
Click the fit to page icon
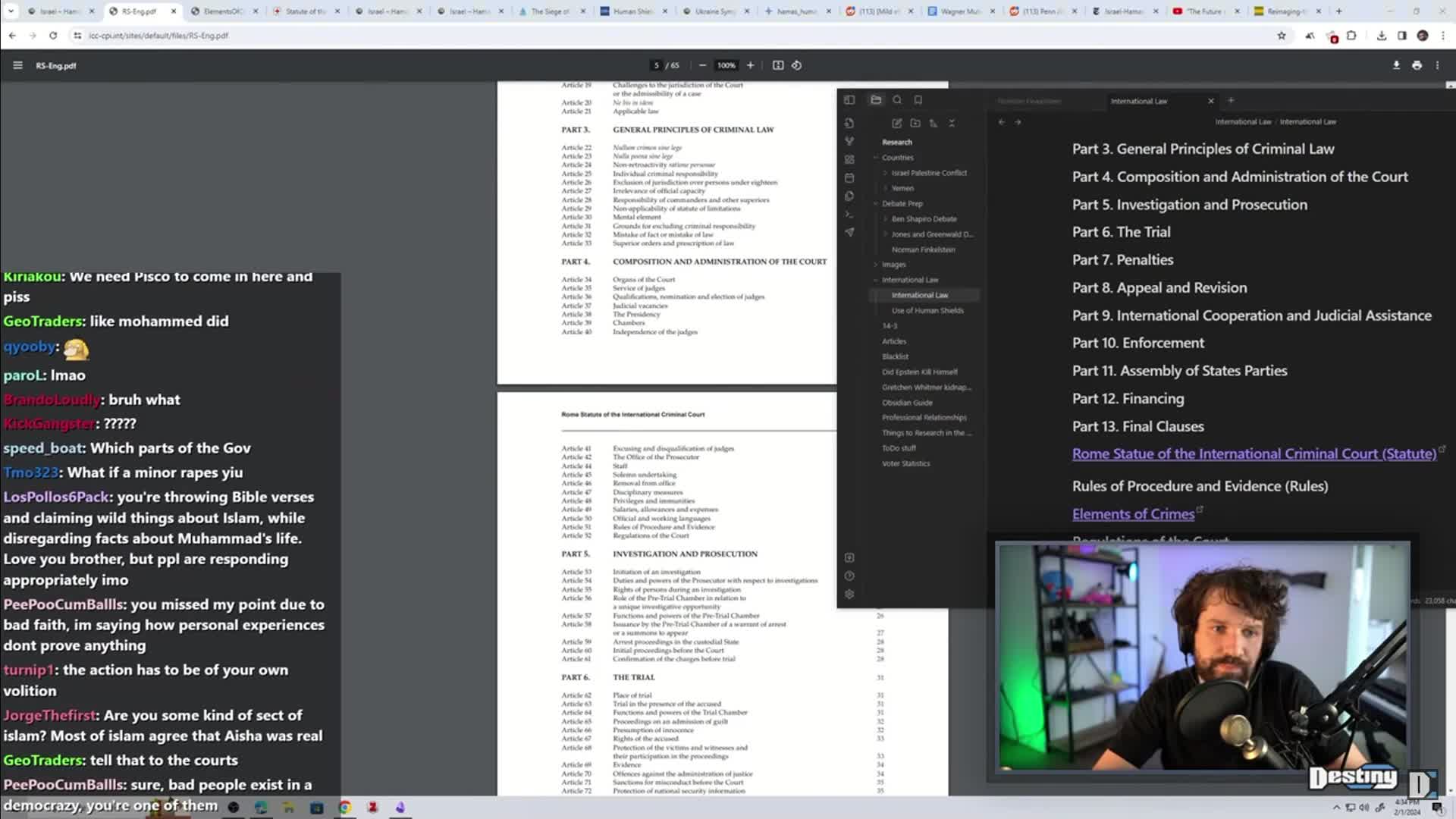777,65
